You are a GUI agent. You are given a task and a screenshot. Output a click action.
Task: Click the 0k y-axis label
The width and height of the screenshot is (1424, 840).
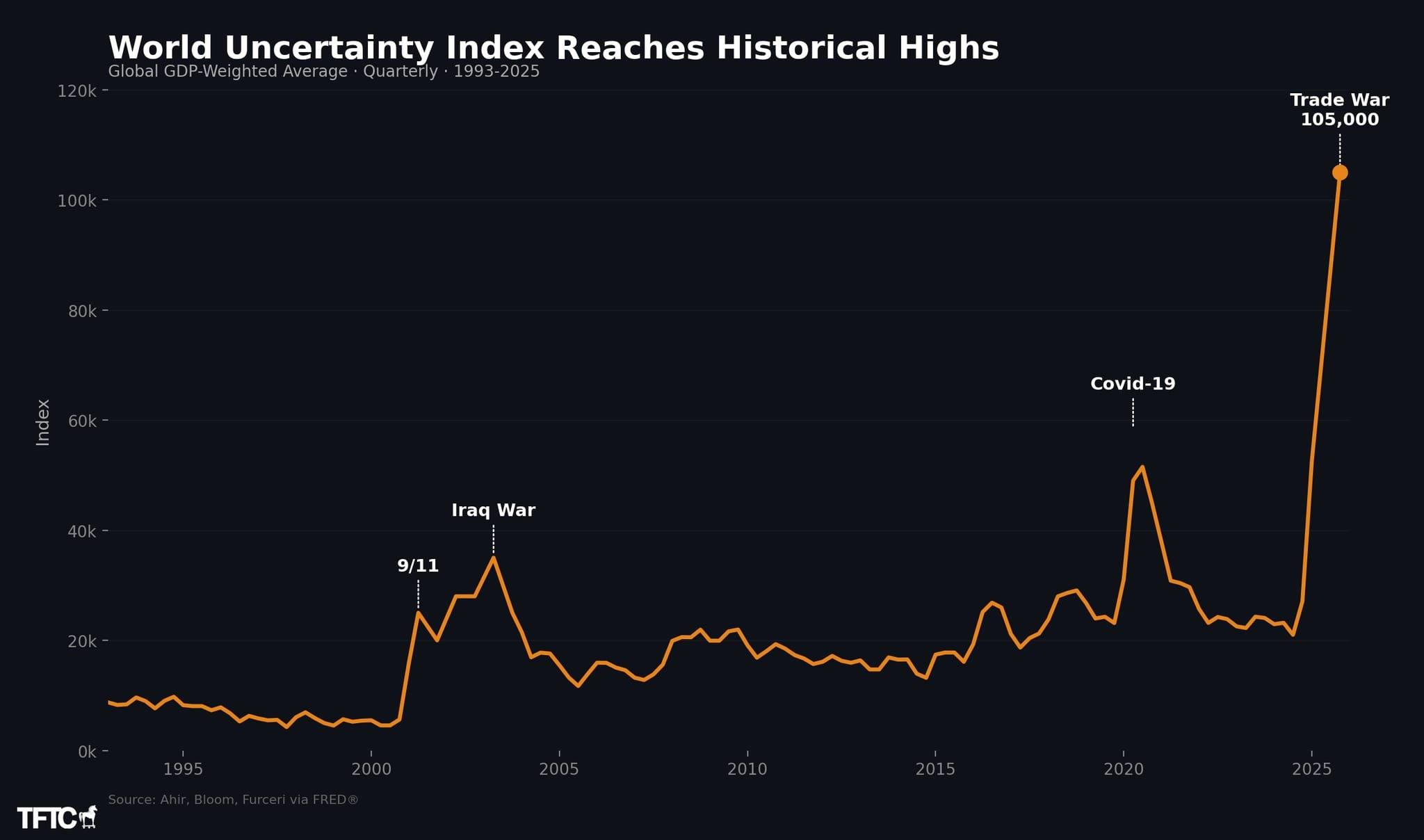coord(86,752)
